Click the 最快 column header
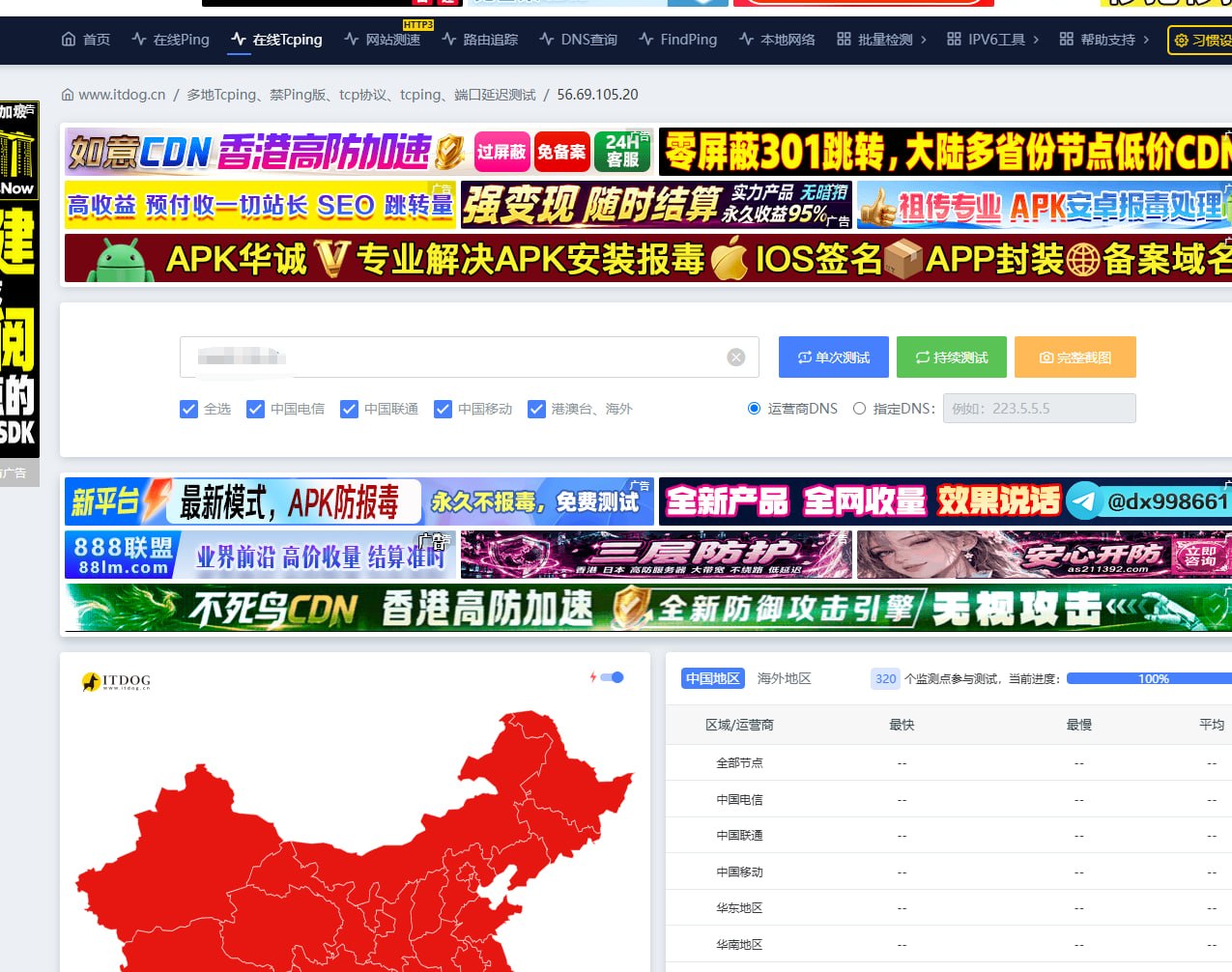The image size is (1232, 972). point(902,725)
